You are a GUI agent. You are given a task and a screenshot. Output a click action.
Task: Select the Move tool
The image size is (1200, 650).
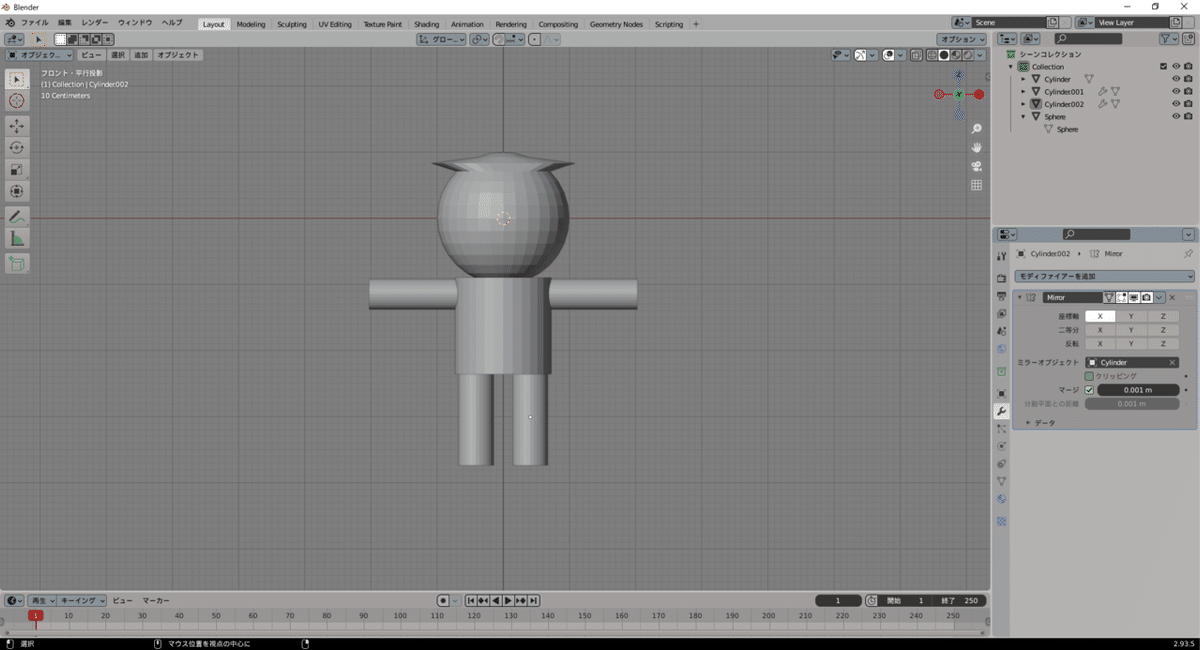[17, 125]
